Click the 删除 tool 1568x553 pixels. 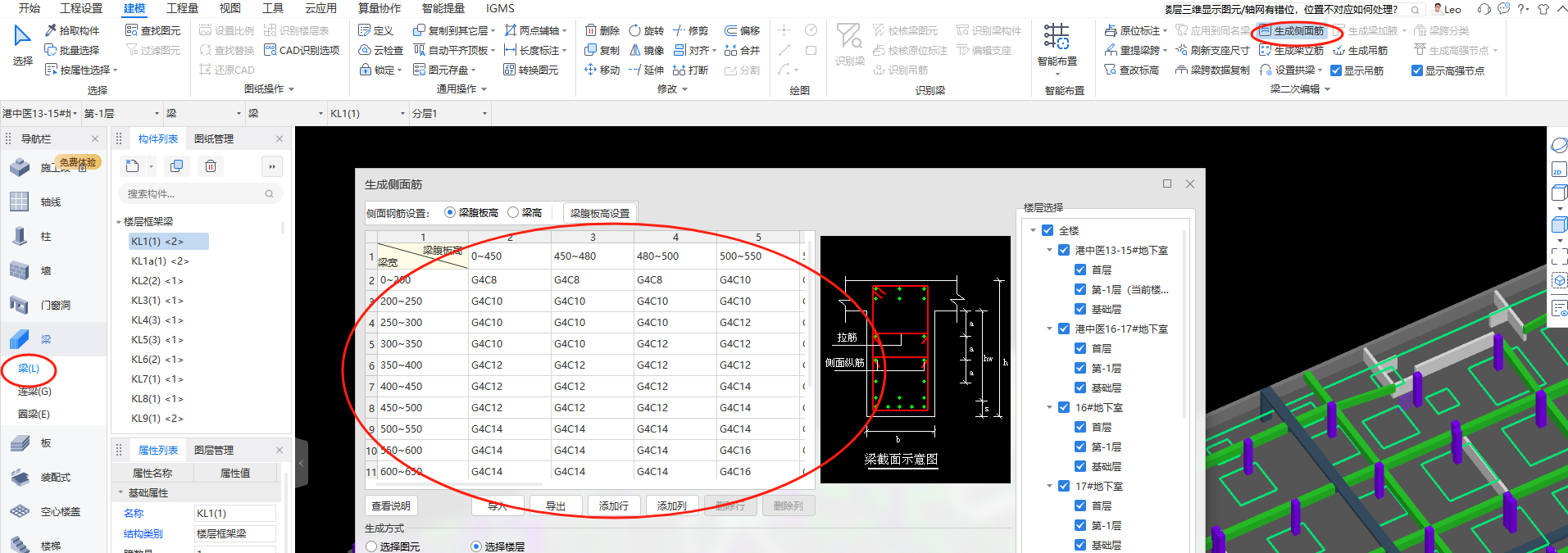point(602,30)
